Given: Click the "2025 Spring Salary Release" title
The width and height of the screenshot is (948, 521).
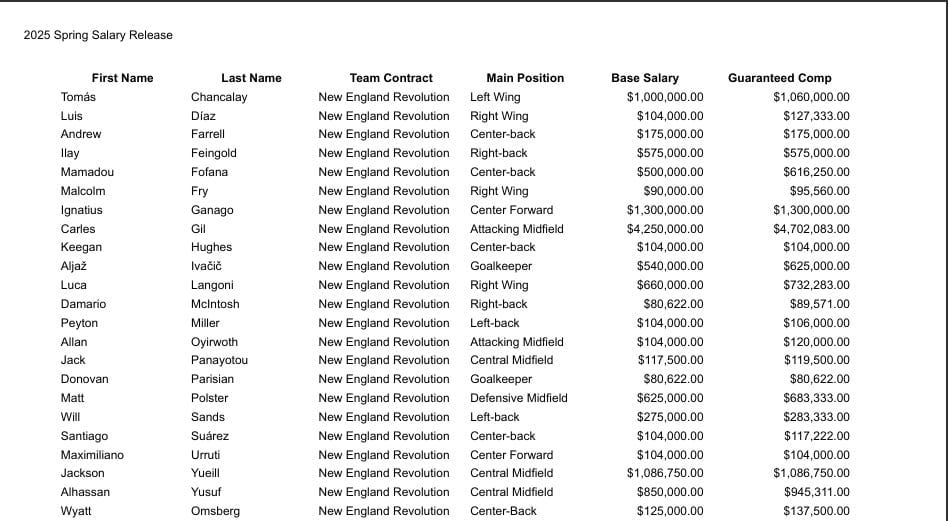Looking at the screenshot, I should click(x=98, y=35).
